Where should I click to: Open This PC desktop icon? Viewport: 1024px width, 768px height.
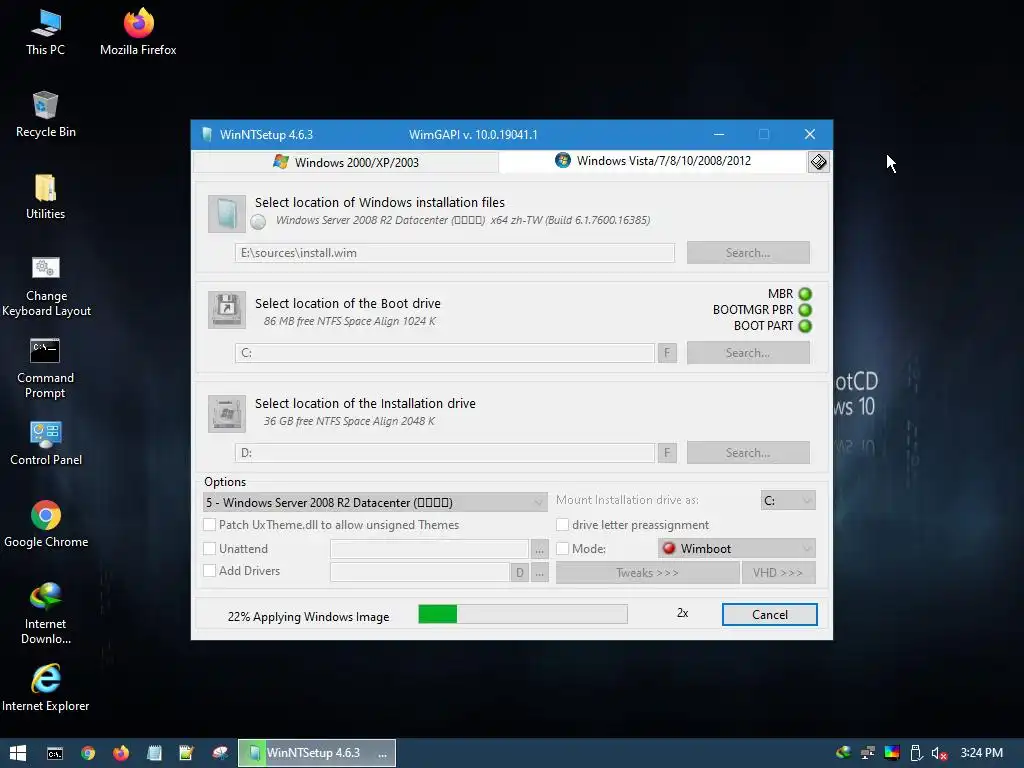coord(45,33)
